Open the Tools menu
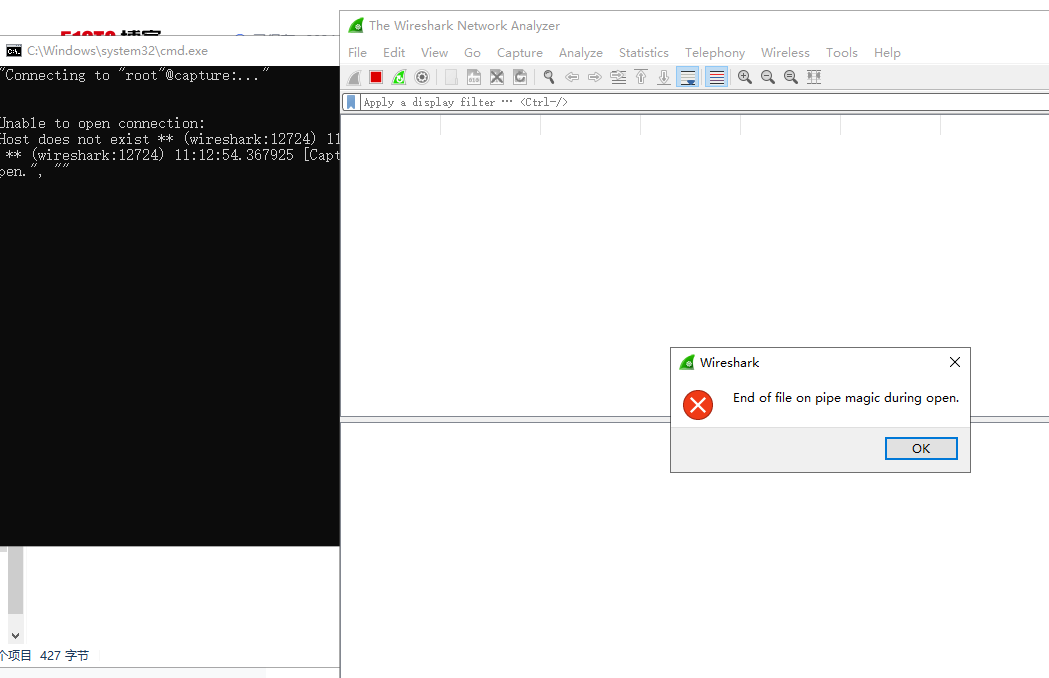 pyautogui.click(x=842, y=53)
